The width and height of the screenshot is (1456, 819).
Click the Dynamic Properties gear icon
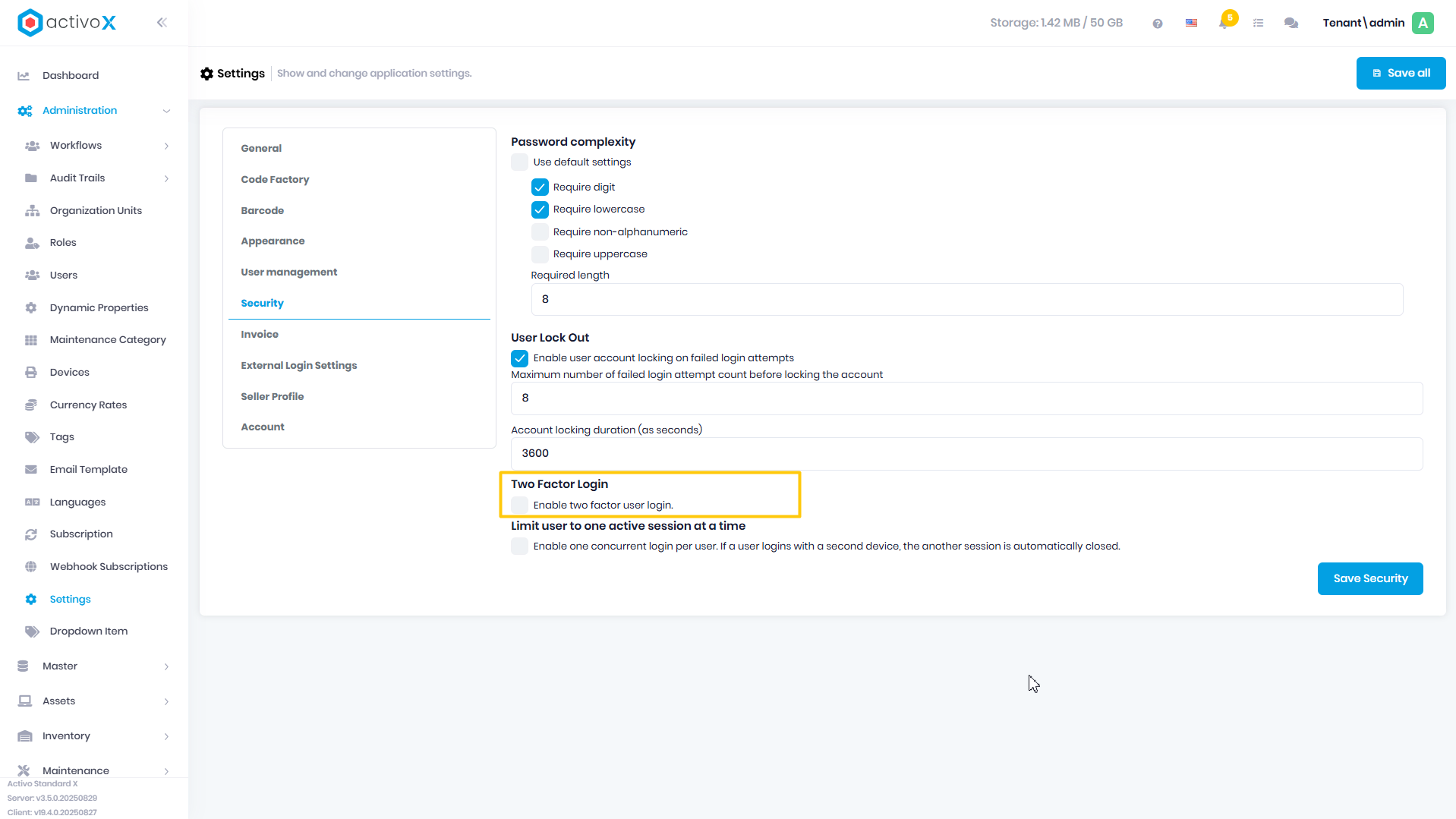(31, 308)
